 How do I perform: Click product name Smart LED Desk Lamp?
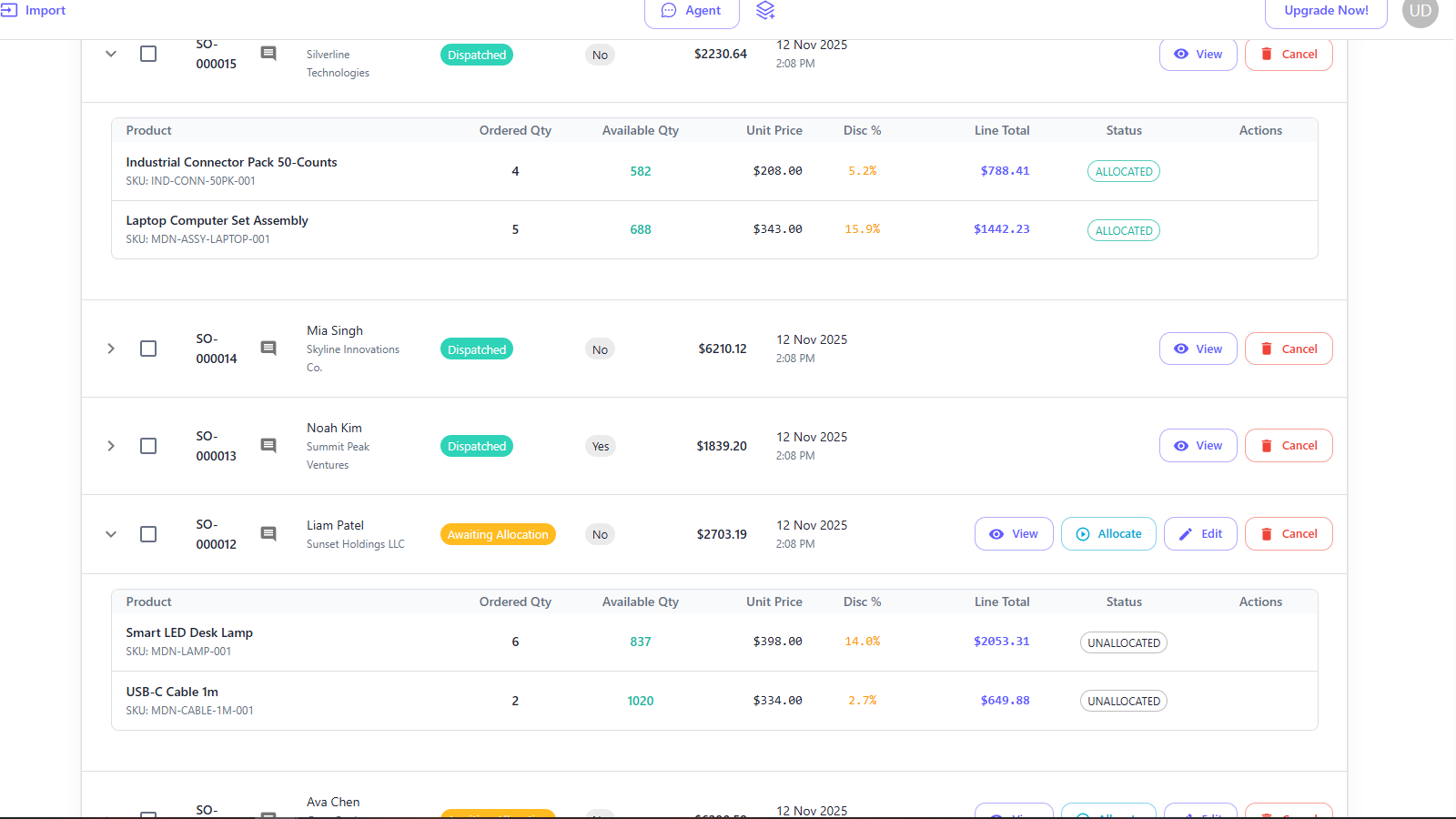click(189, 632)
